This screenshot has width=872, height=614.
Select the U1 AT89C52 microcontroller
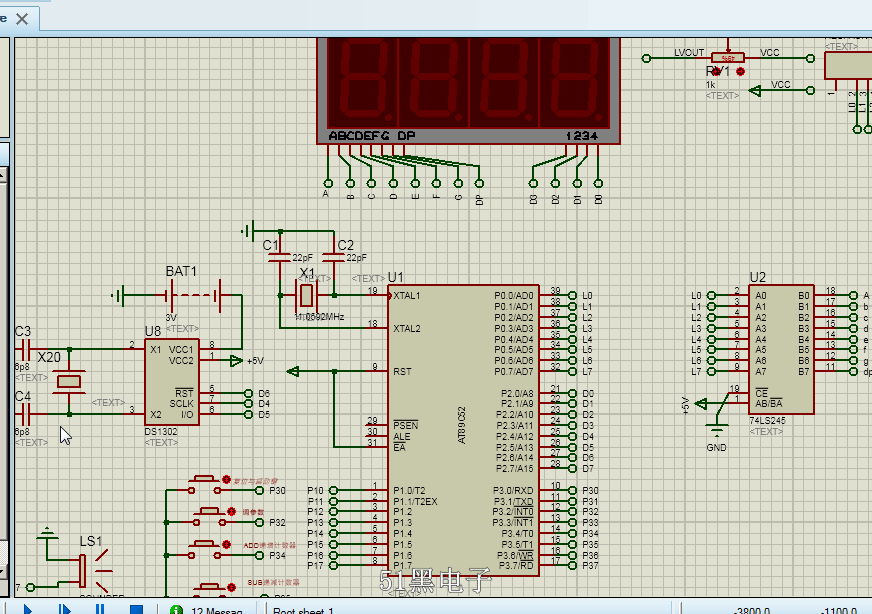click(x=463, y=431)
